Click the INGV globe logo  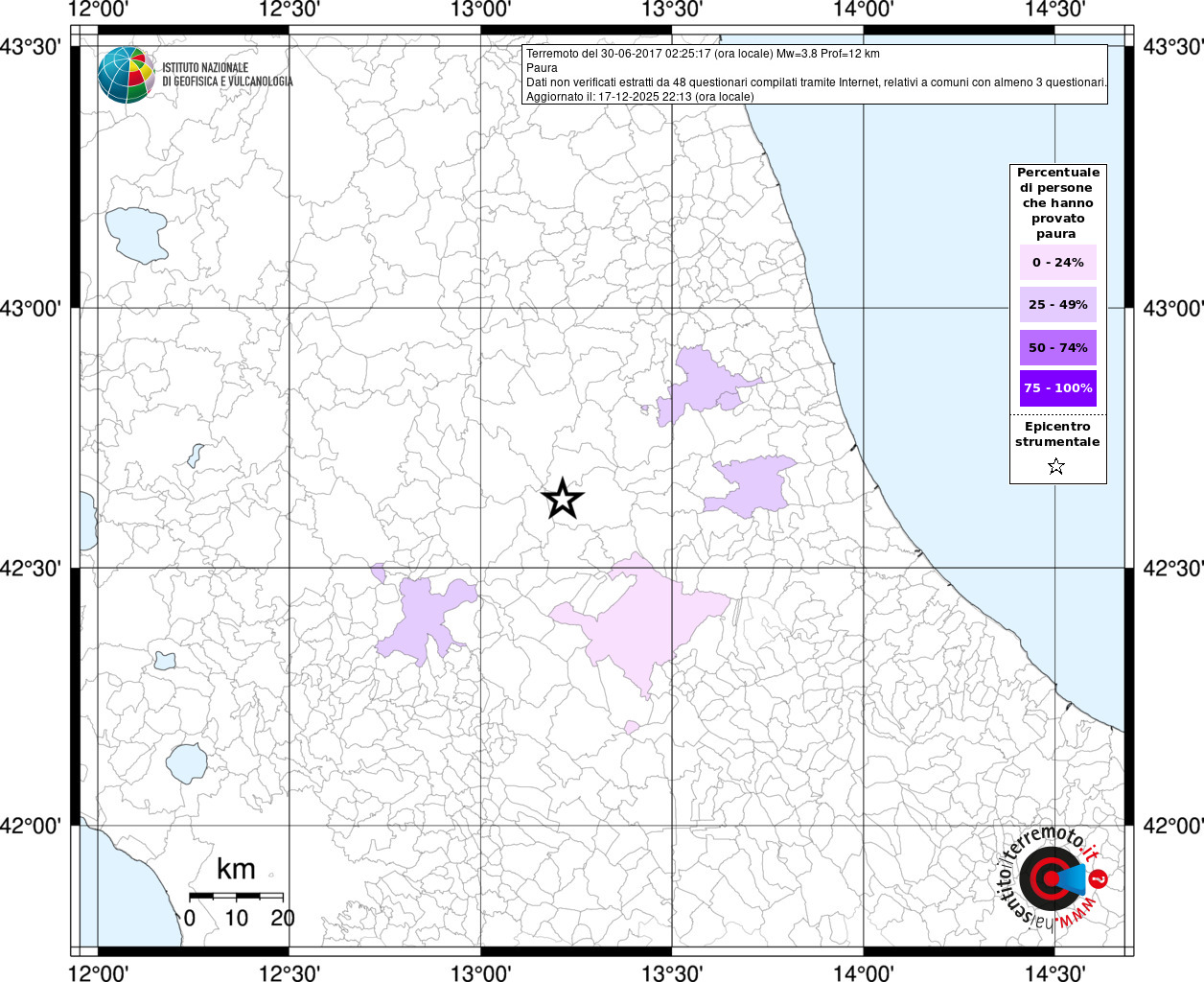tap(127, 75)
